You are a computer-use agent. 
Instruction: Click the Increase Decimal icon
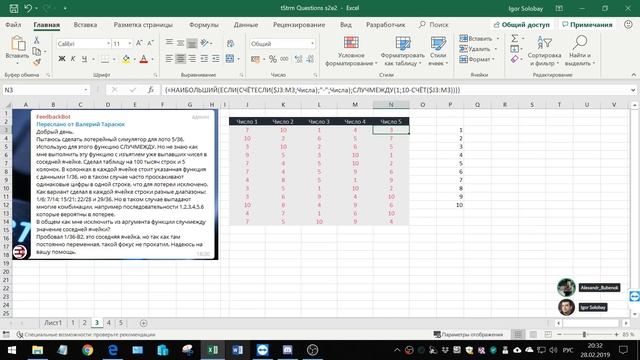[x=299, y=59]
